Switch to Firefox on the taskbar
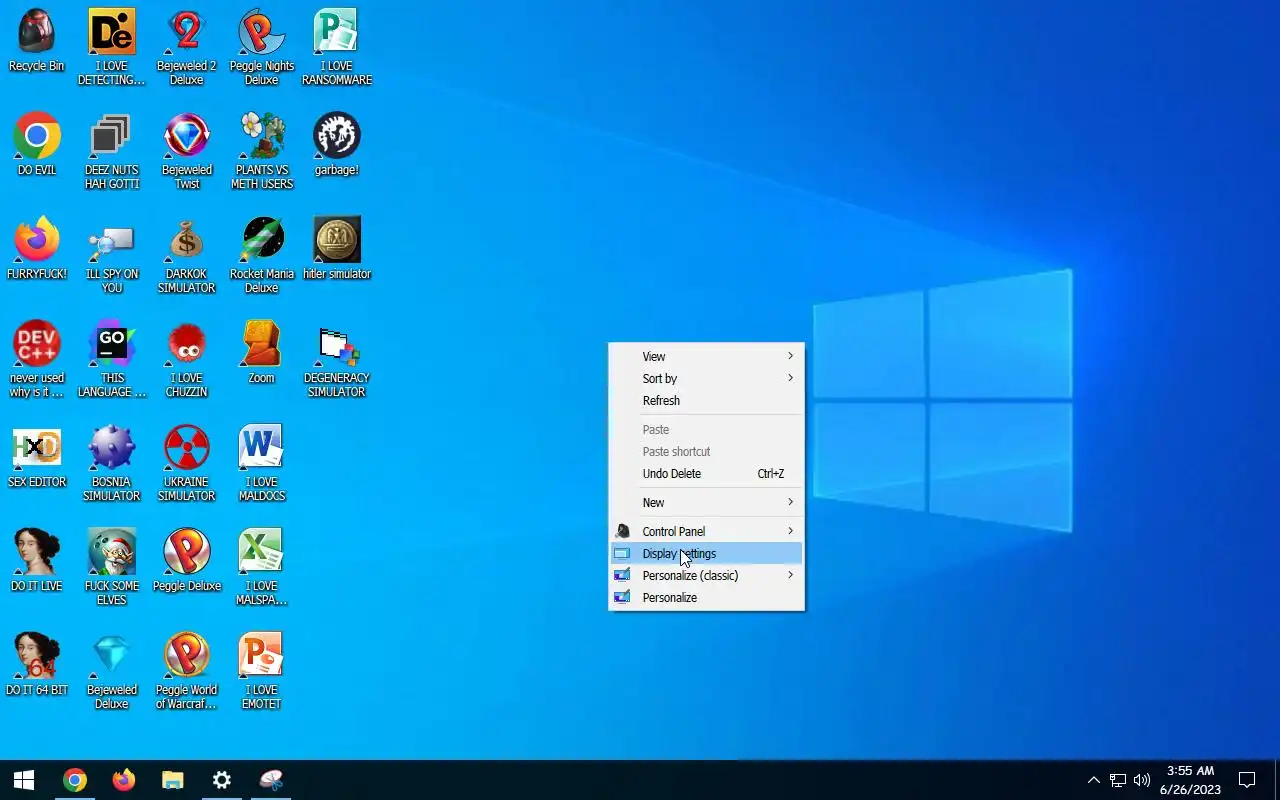1280x800 pixels. click(123, 780)
